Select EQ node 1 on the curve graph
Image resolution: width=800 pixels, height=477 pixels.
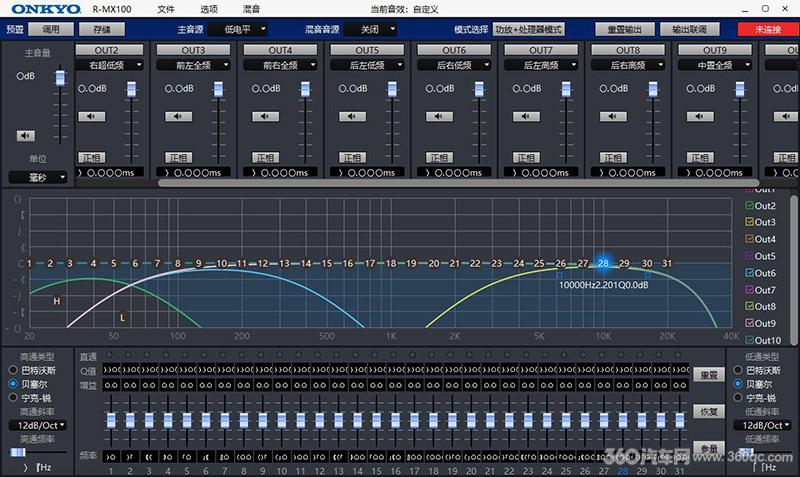(30, 263)
